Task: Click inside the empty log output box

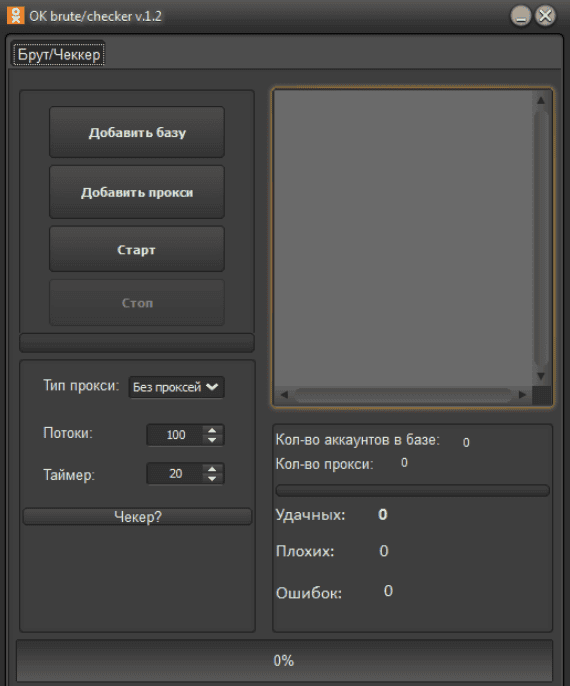Action: (402, 238)
